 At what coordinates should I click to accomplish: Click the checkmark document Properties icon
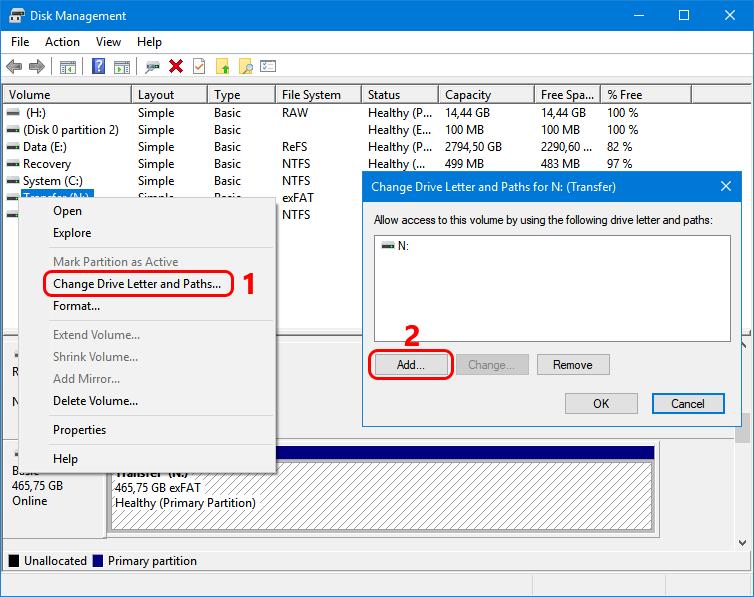coord(199,66)
